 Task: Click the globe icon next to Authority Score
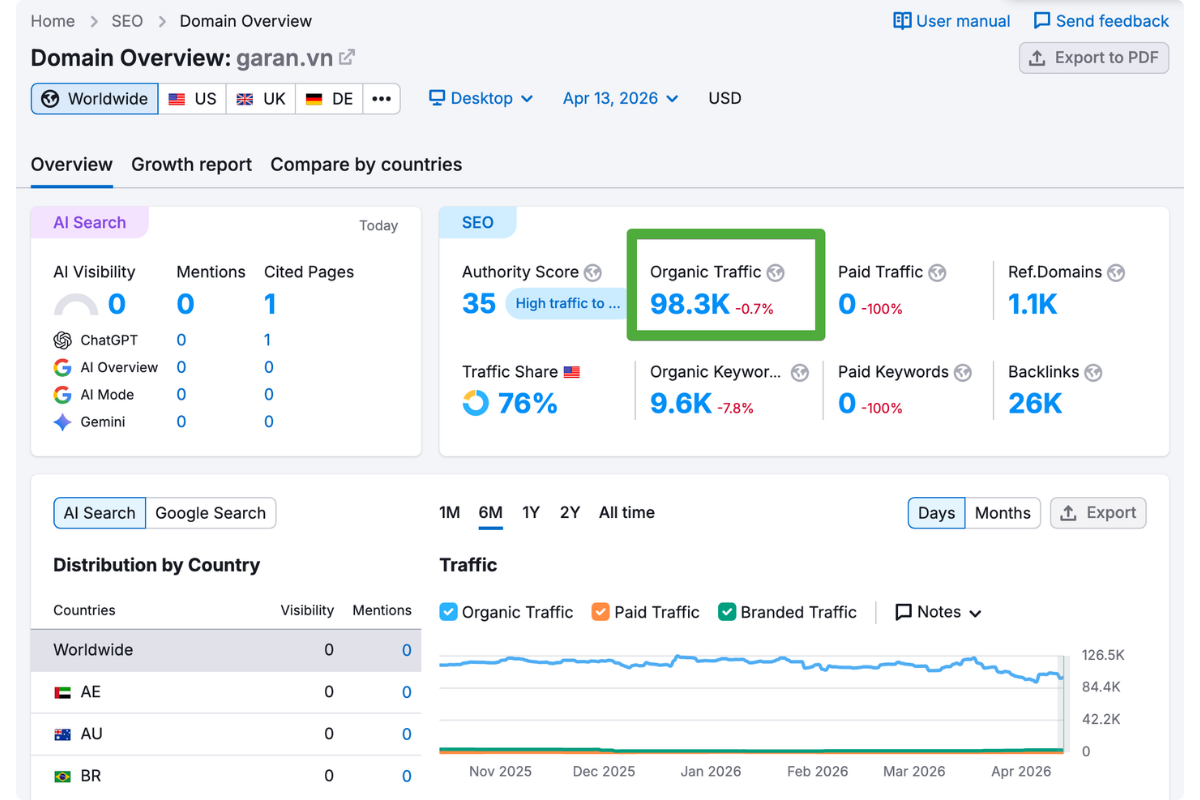(x=593, y=272)
